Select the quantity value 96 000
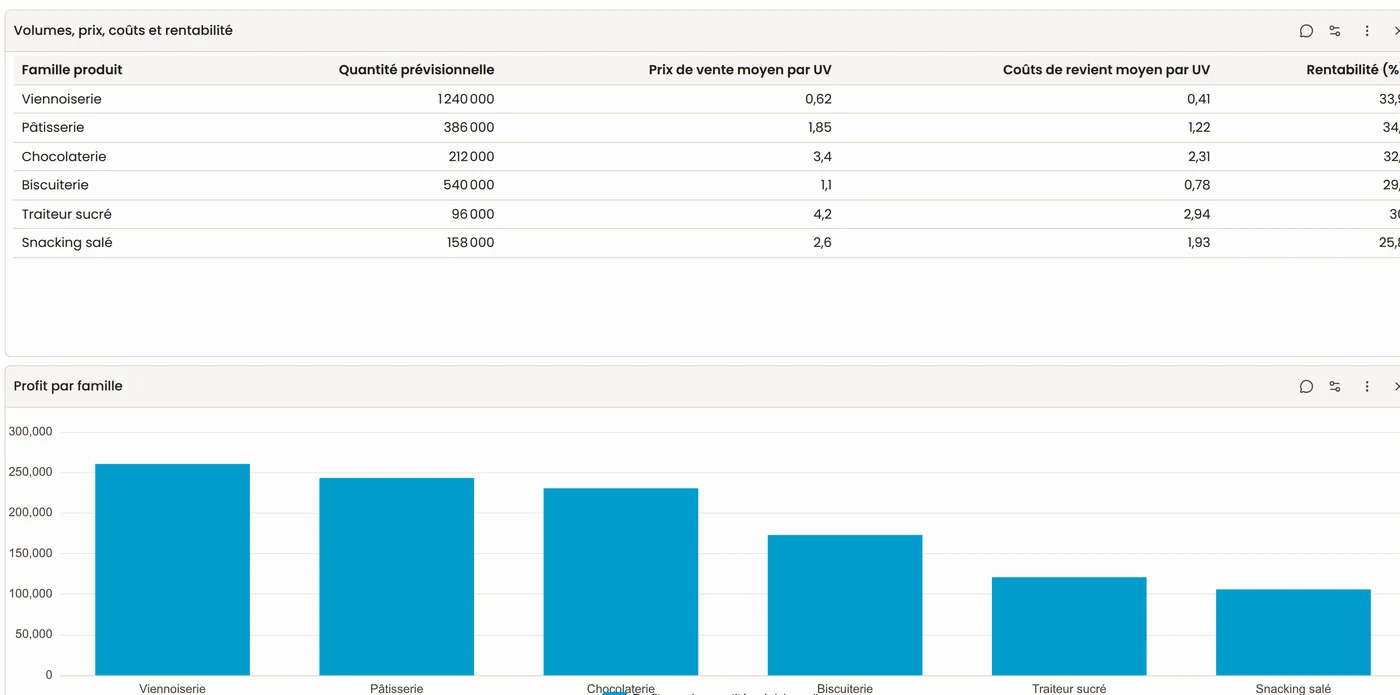This screenshot has height=695, width=1400. (x=473, y=214)
